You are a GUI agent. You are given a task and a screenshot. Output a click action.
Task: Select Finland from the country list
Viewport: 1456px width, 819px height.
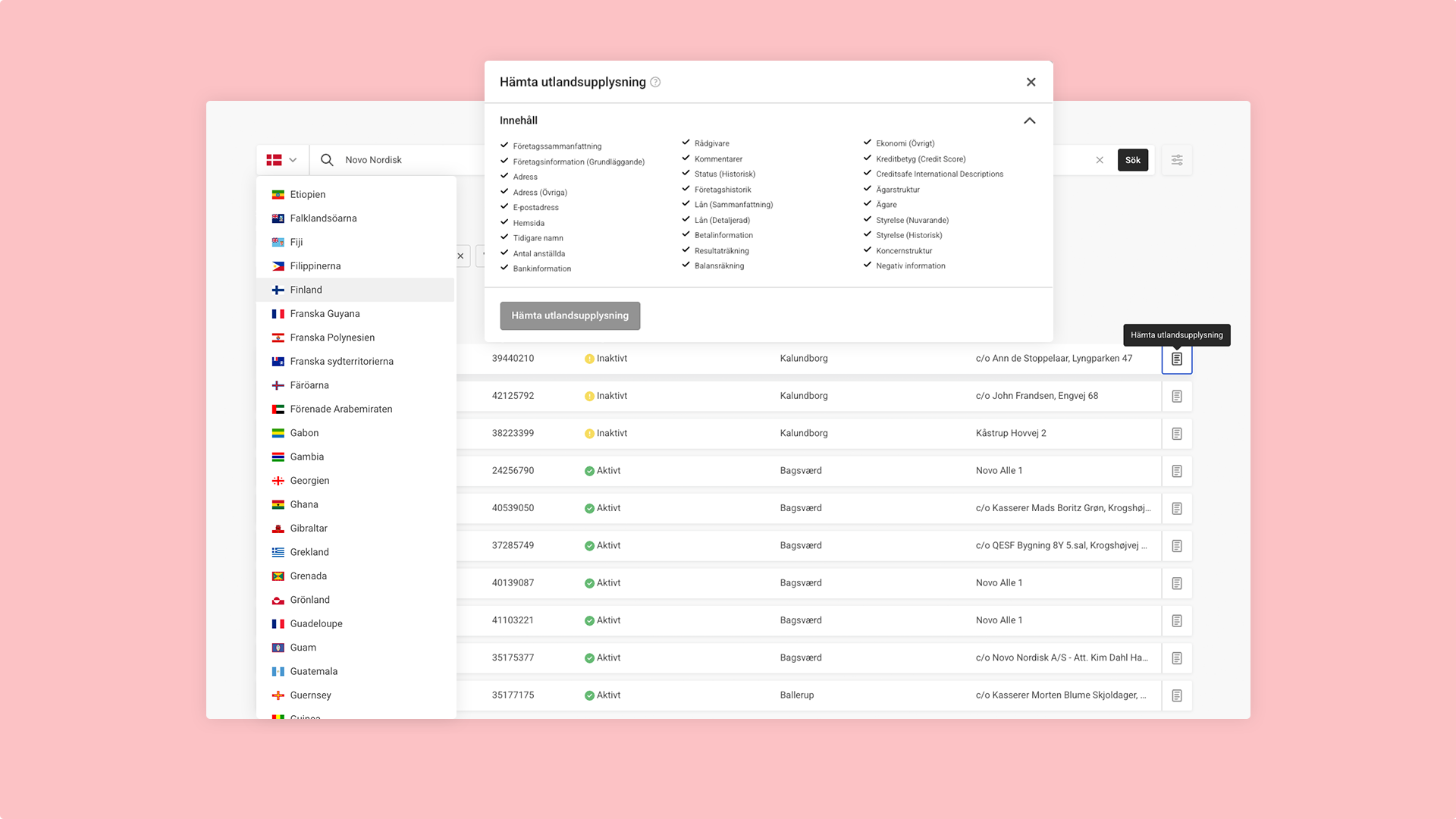[x=306, y=290]
